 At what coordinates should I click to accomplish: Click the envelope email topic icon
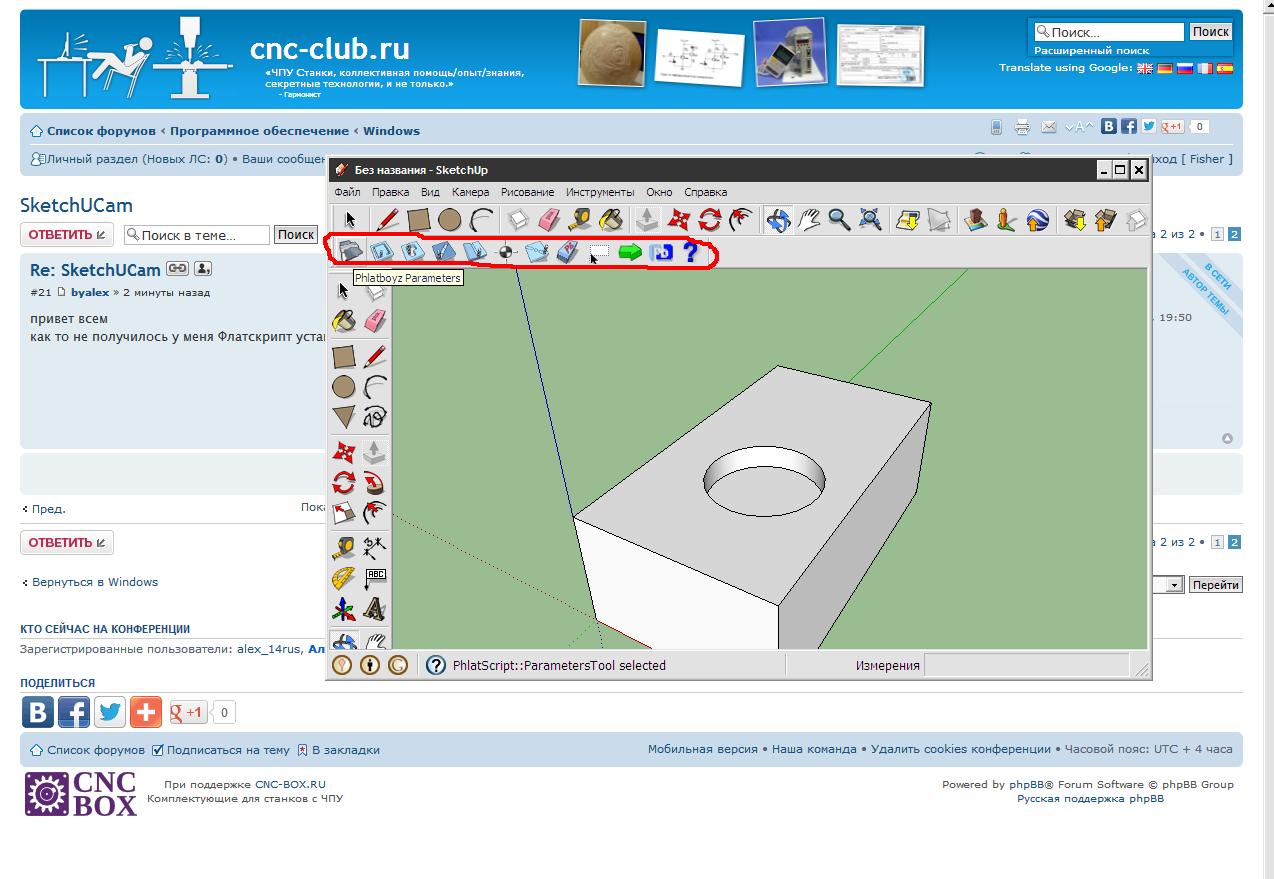pos(1048,127)
